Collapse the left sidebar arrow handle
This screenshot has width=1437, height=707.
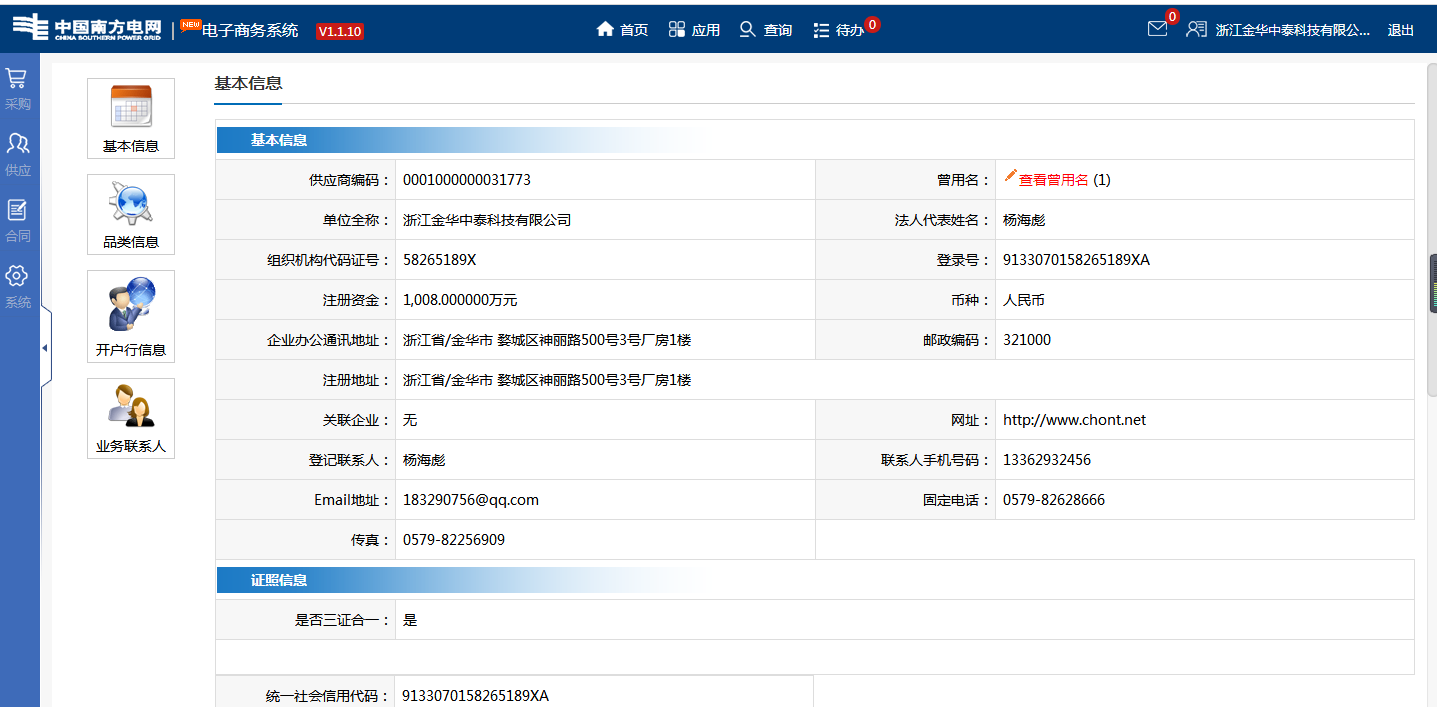pos(45,348)
